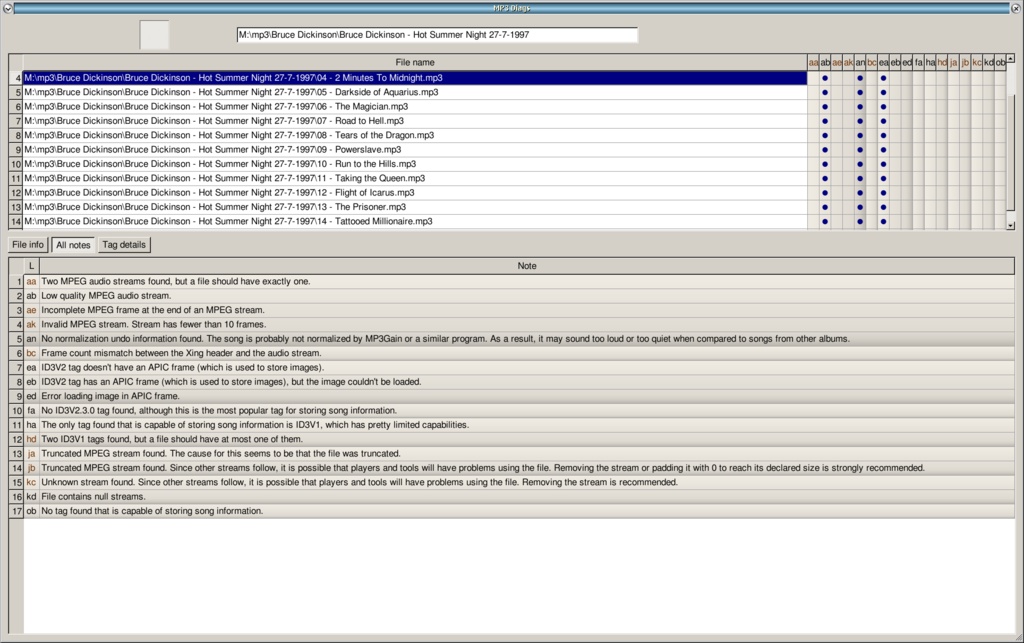Click the folder path input field

click(437, 35)
